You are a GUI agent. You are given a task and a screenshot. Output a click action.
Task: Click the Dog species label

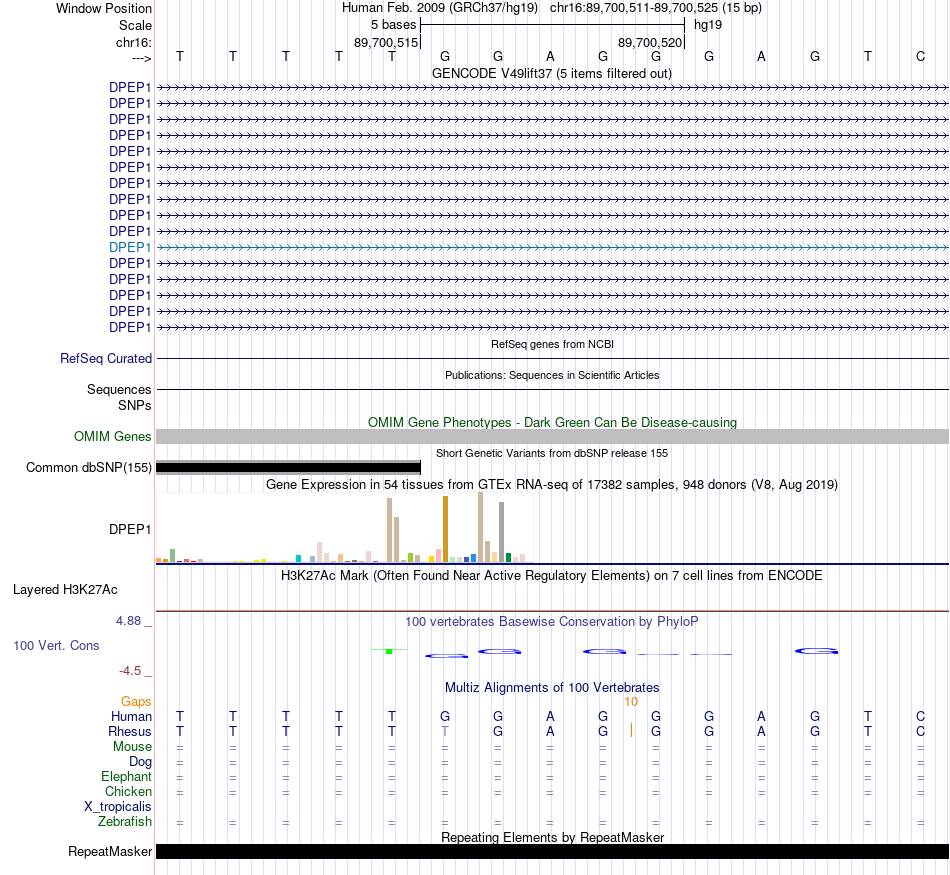(140, 762)
